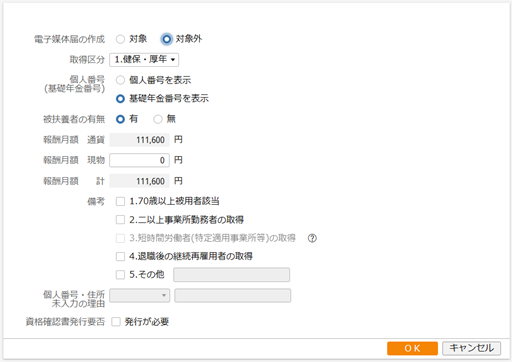
Task: Click the 資格確認書発行要否 label
Action: point(65,322)
